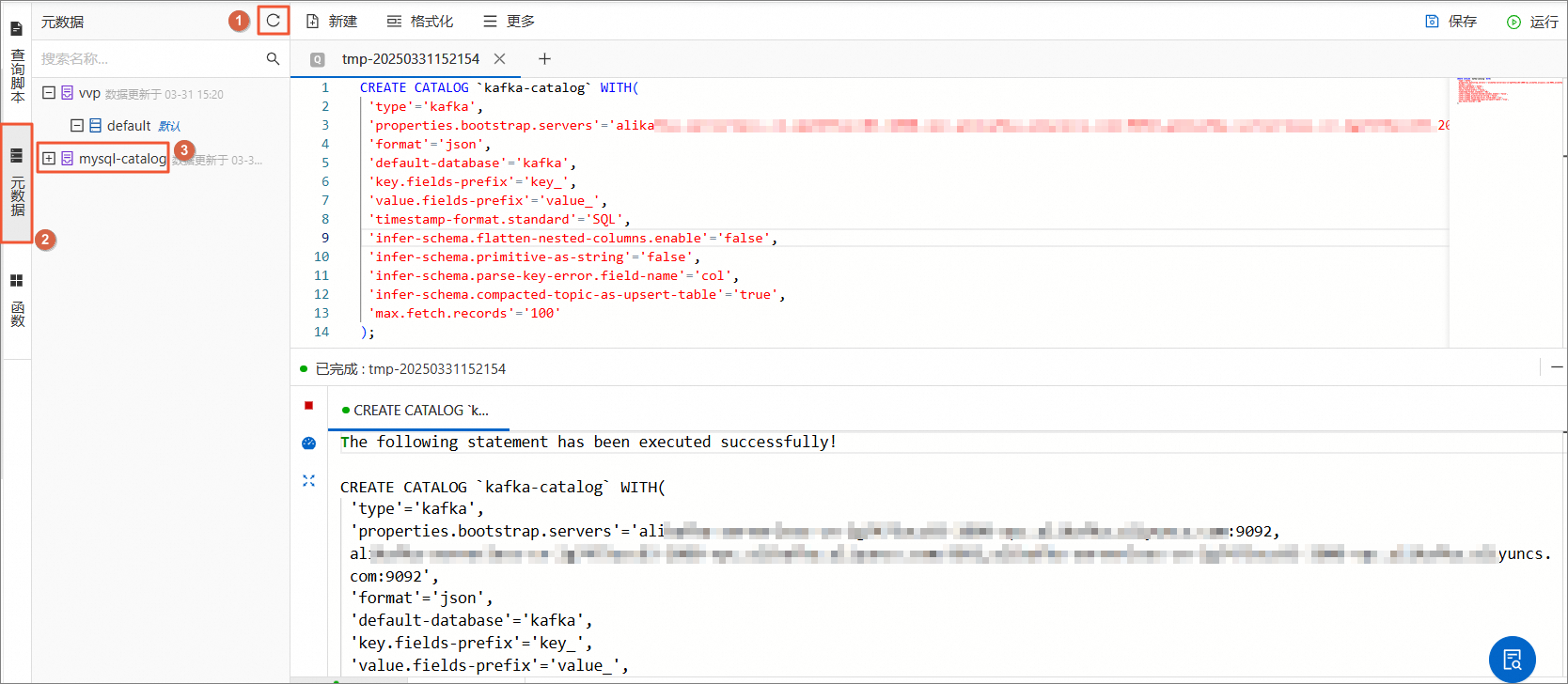The height and width of the screenshot is (684, 1568).
Task: Click the 元数据 panel title
Action: tap(62, 22)
